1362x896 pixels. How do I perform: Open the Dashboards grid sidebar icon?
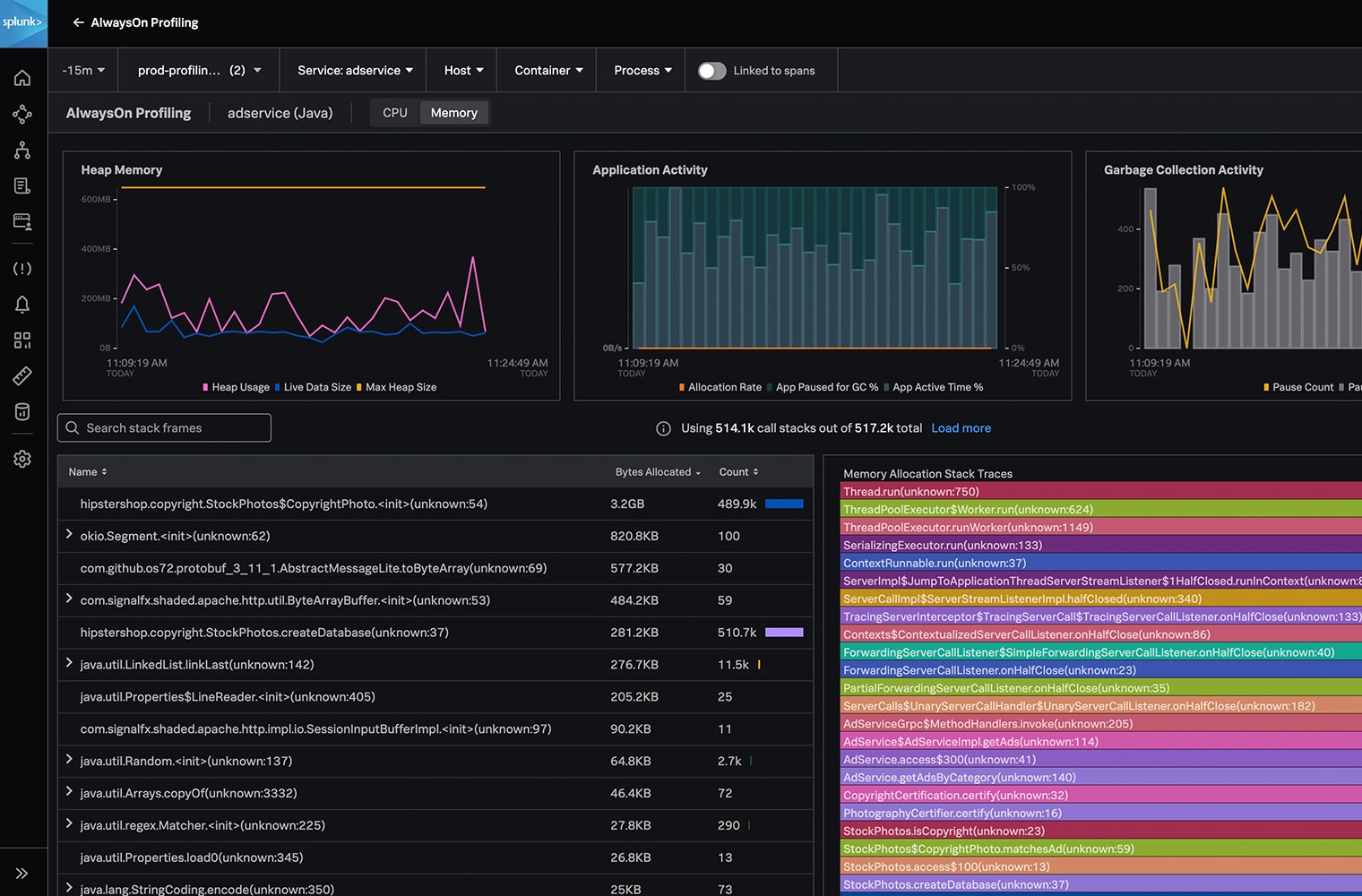[22, 340]
